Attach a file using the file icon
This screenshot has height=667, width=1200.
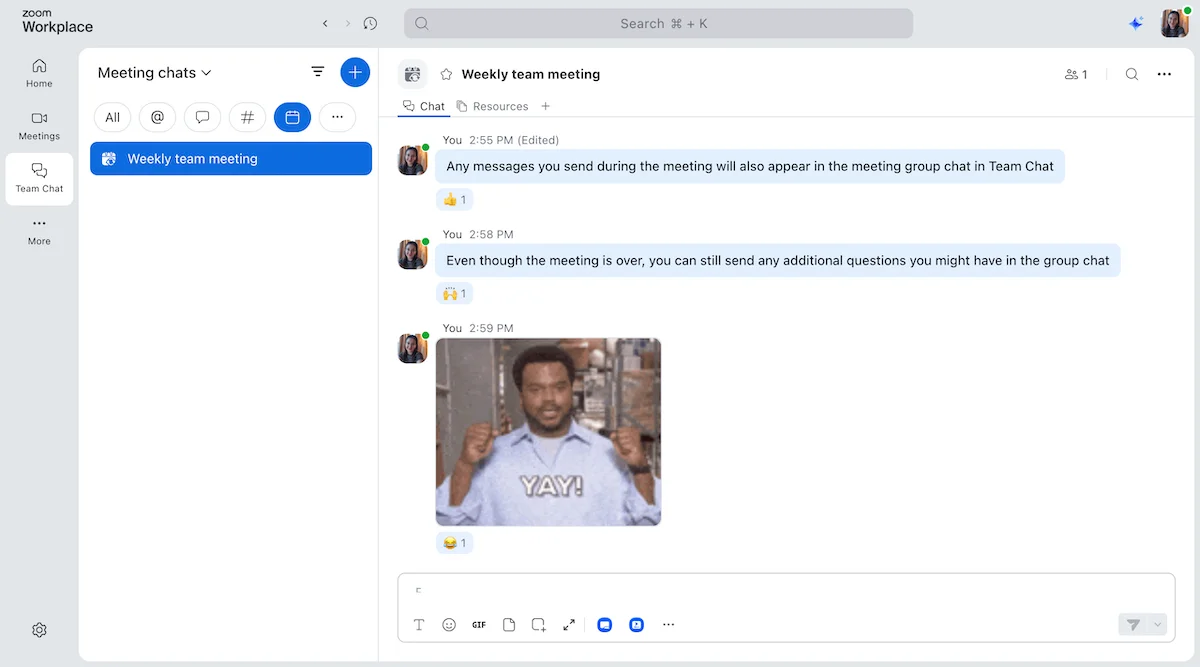point(509,624)
